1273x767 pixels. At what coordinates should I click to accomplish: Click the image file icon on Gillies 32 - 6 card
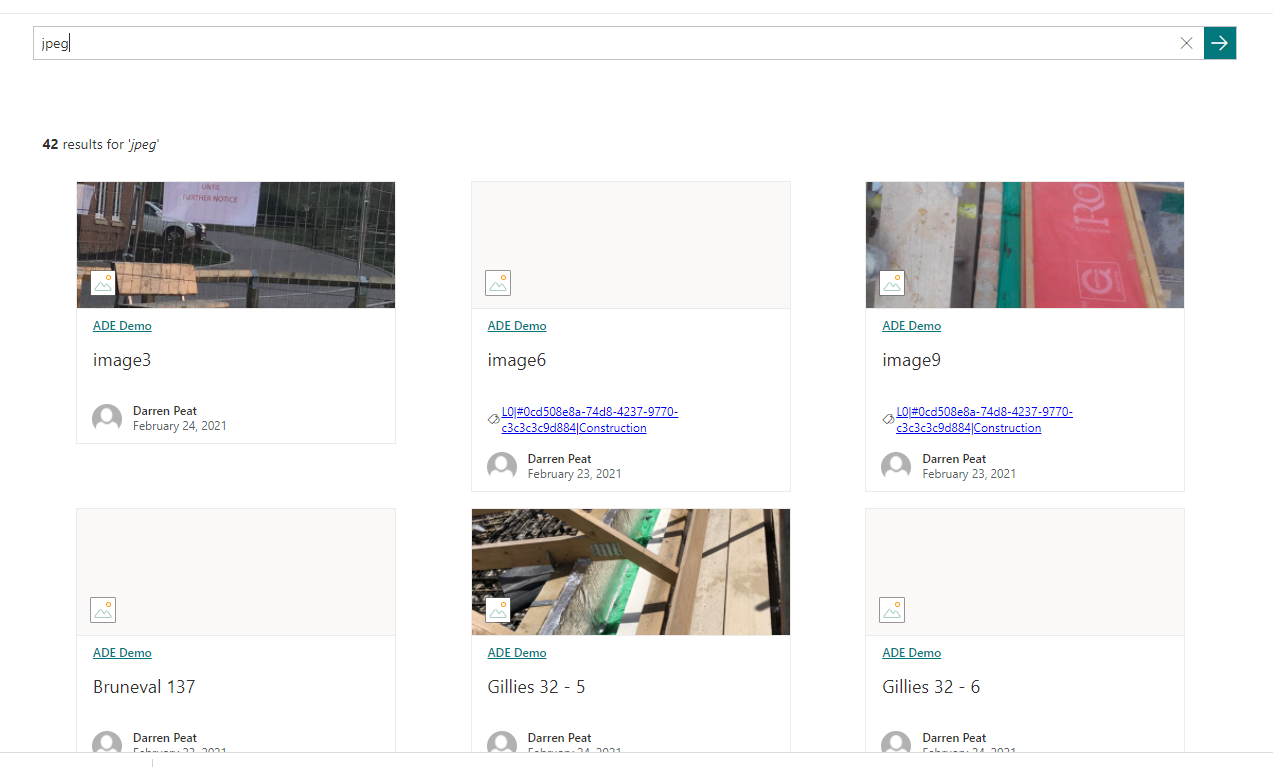pos(892,610)
